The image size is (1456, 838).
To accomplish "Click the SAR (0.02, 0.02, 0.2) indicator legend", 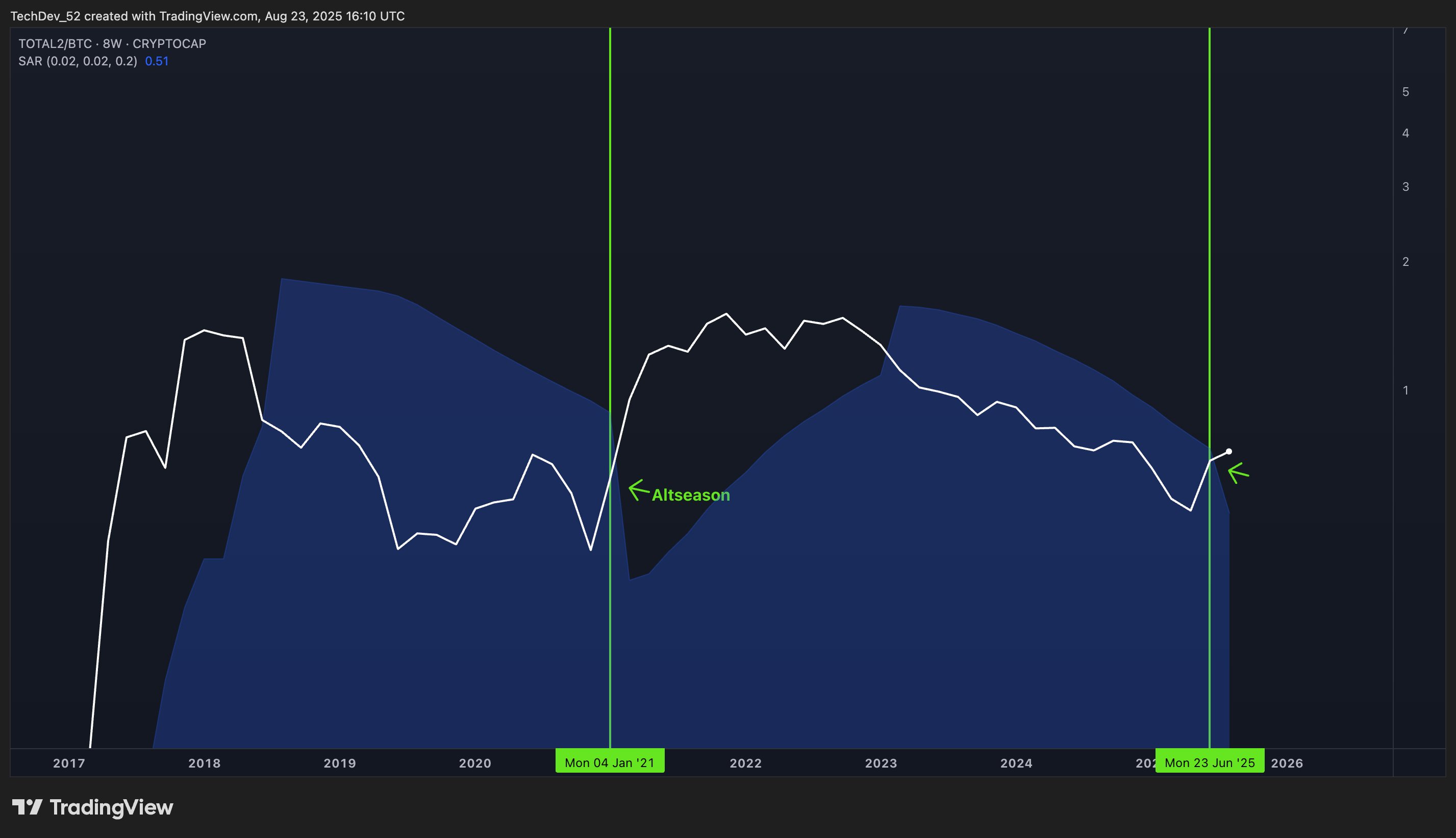I will click(78, 61).
